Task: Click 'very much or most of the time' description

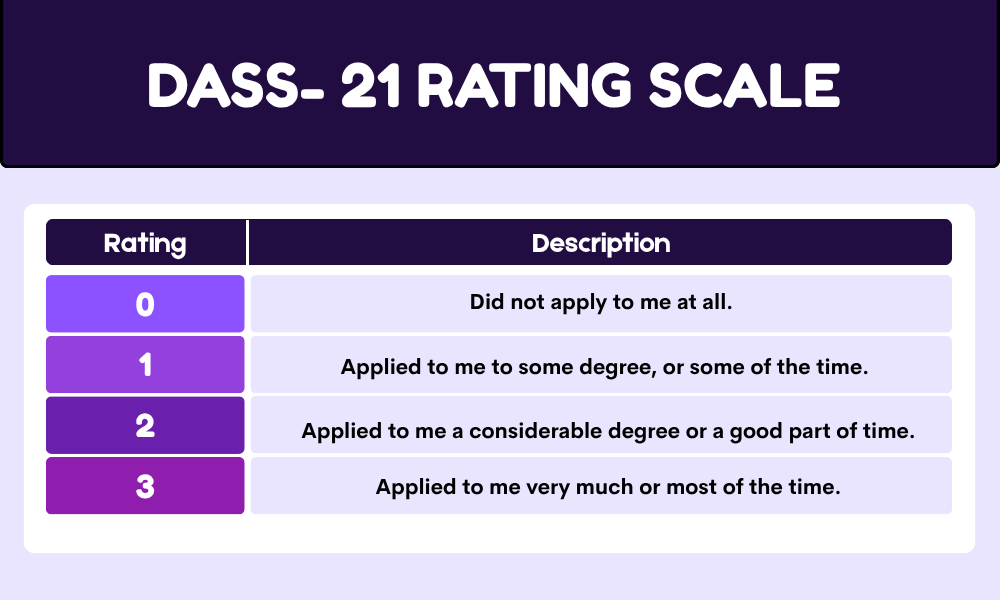Action: 608,487
